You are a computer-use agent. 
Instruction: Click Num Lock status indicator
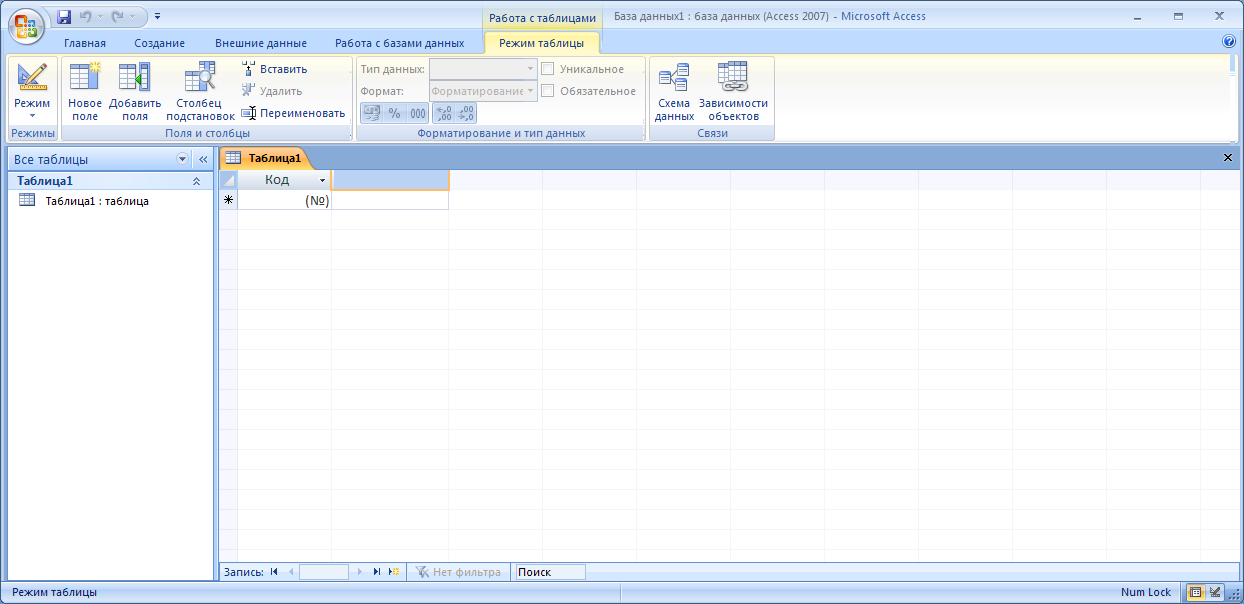pos(1146,592)
